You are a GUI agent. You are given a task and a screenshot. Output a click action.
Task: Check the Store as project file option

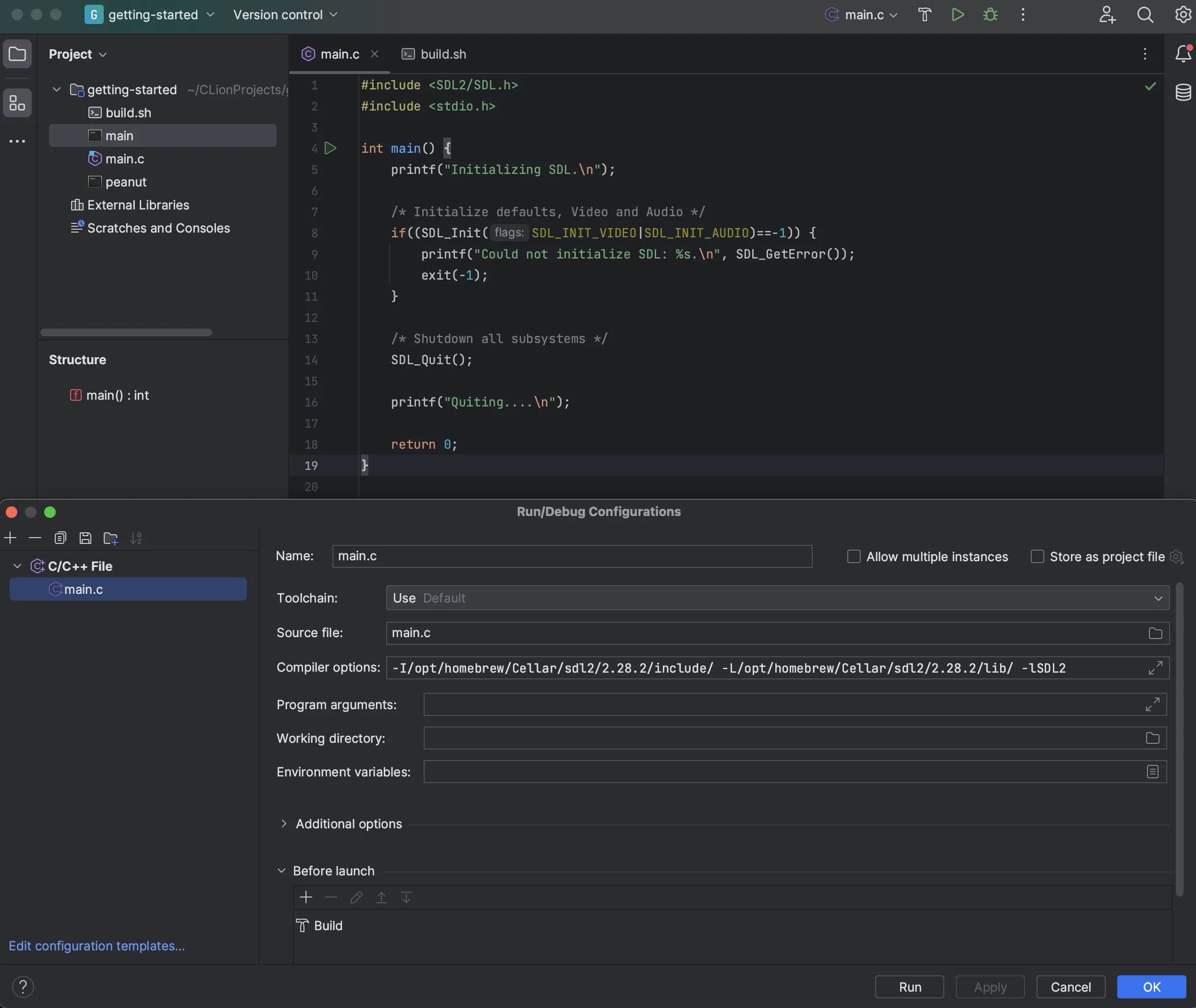tap(1037, 556)
